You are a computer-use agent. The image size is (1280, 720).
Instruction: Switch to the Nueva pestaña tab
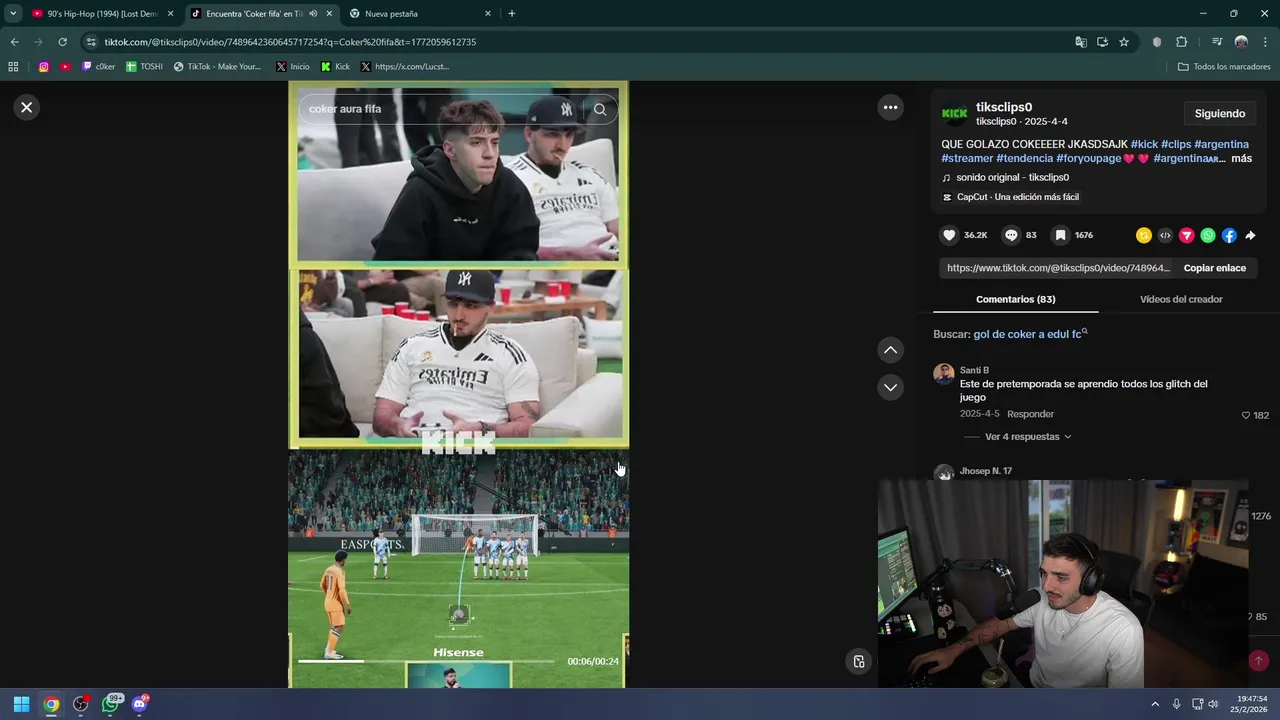coord(420,14)
